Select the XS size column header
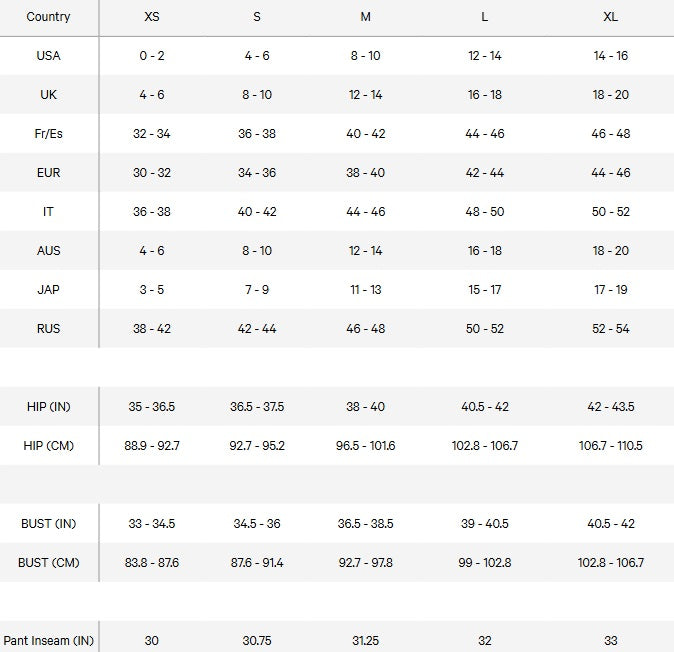Screen dimensions: 674x652 (152, 17)
